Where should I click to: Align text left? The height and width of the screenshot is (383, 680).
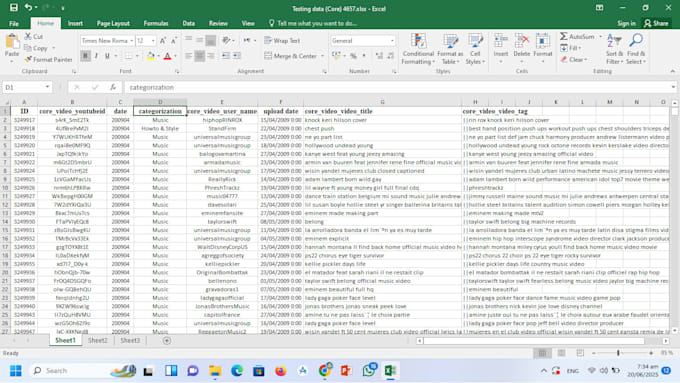pyautogui.click(x=189, y=56)
